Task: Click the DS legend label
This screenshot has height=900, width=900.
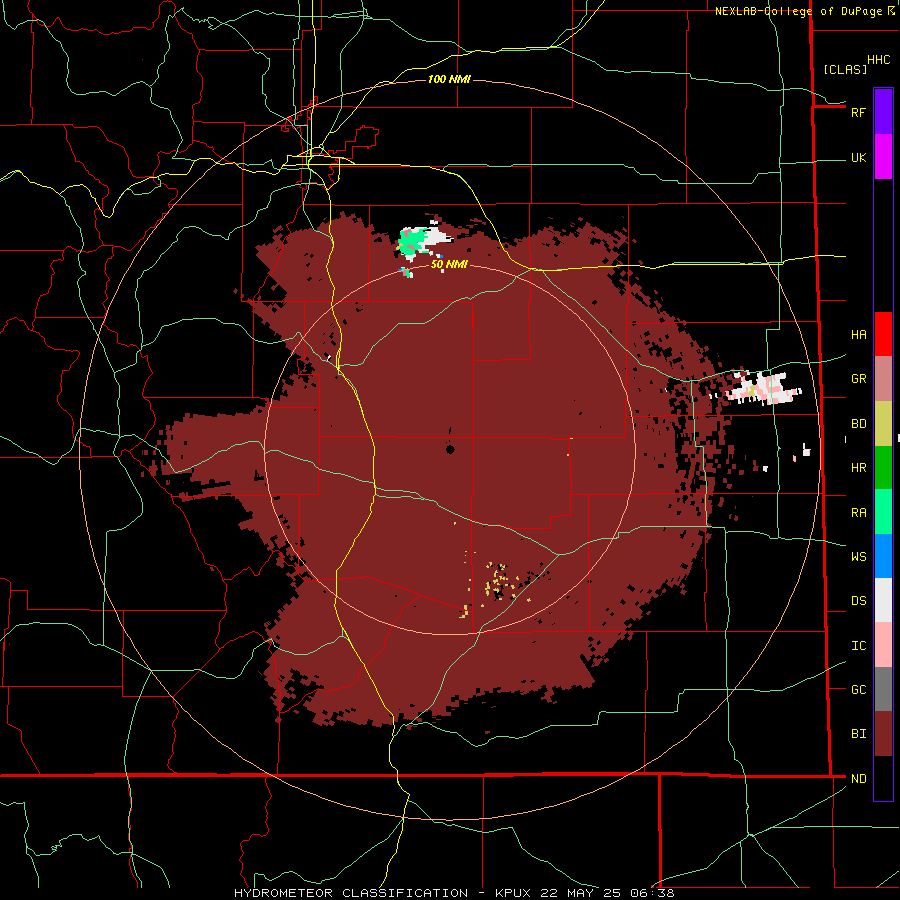Action: pyautogui.click(x=858, y=601)
